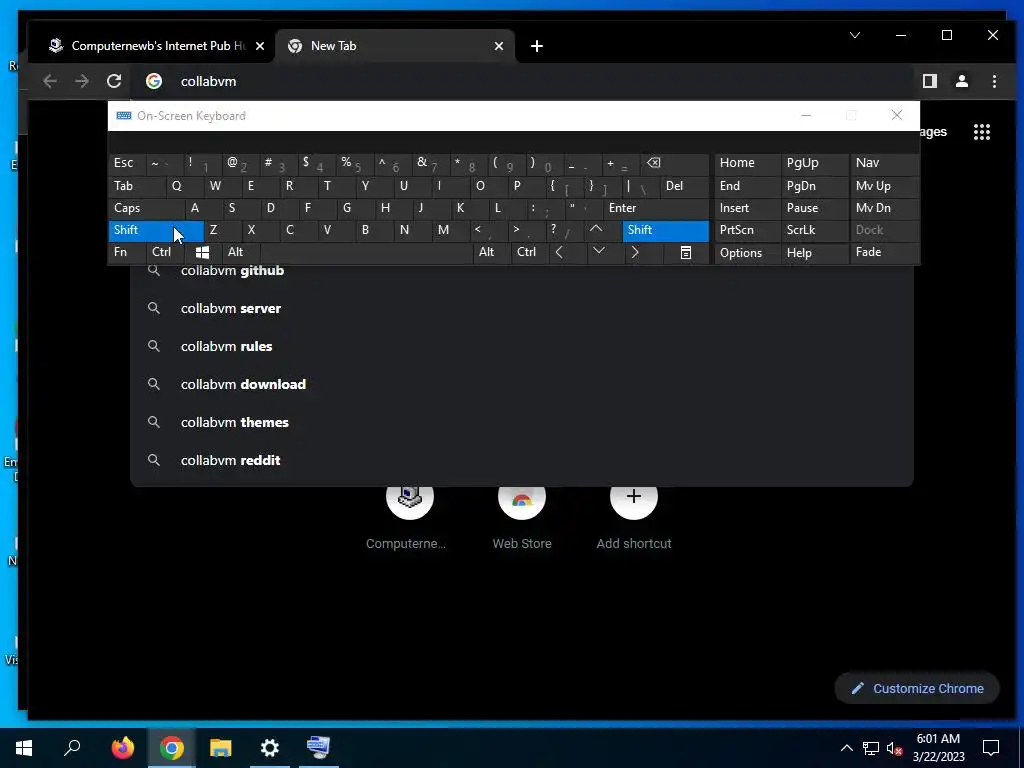Click in Chrome address bar
The width and height of the screenshot is (1024, 768).
(x=522, y=81)
